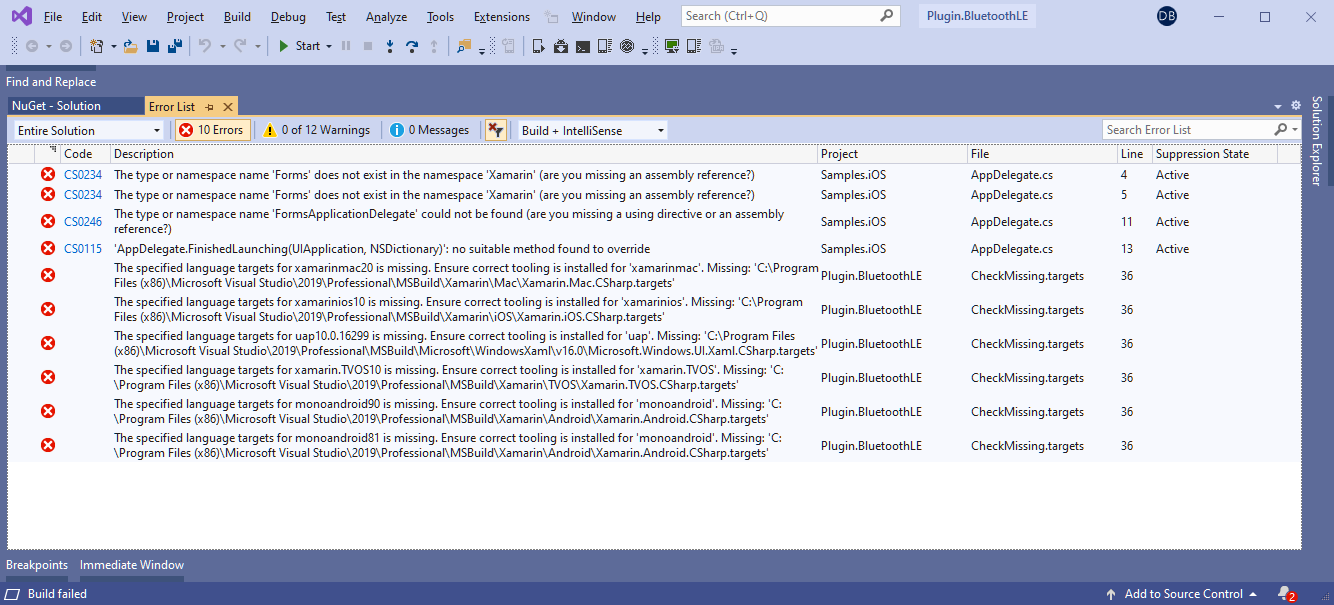1334x605 pixels.
Task: Close the Error List tab
Action: pos(228,106)
